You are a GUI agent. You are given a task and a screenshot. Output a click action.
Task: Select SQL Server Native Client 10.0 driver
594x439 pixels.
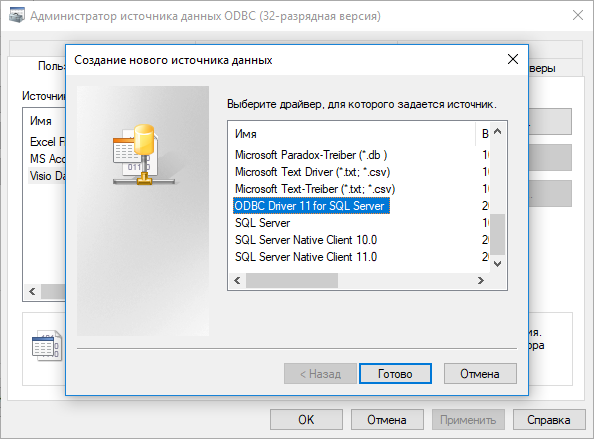pos(306,240)
